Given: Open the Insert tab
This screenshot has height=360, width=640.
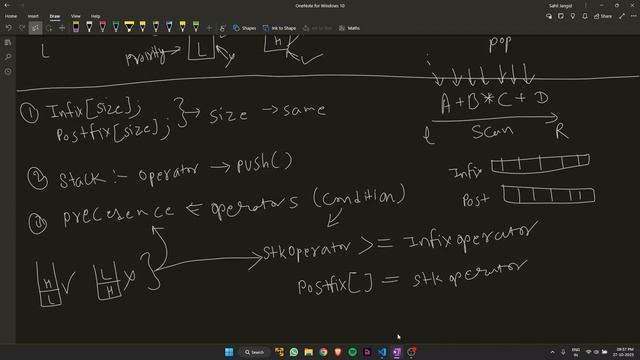Looking at the screenshot, I should click(33, 16).
